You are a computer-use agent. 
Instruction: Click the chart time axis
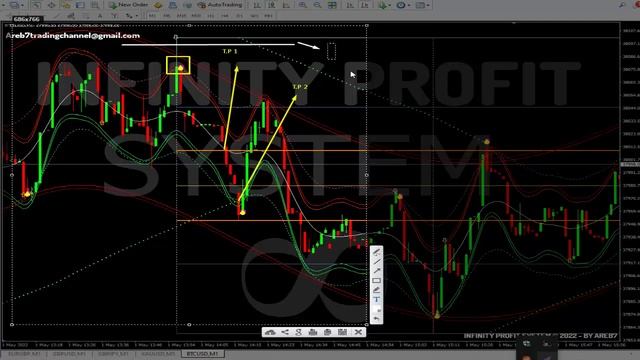tap(310, 345)
